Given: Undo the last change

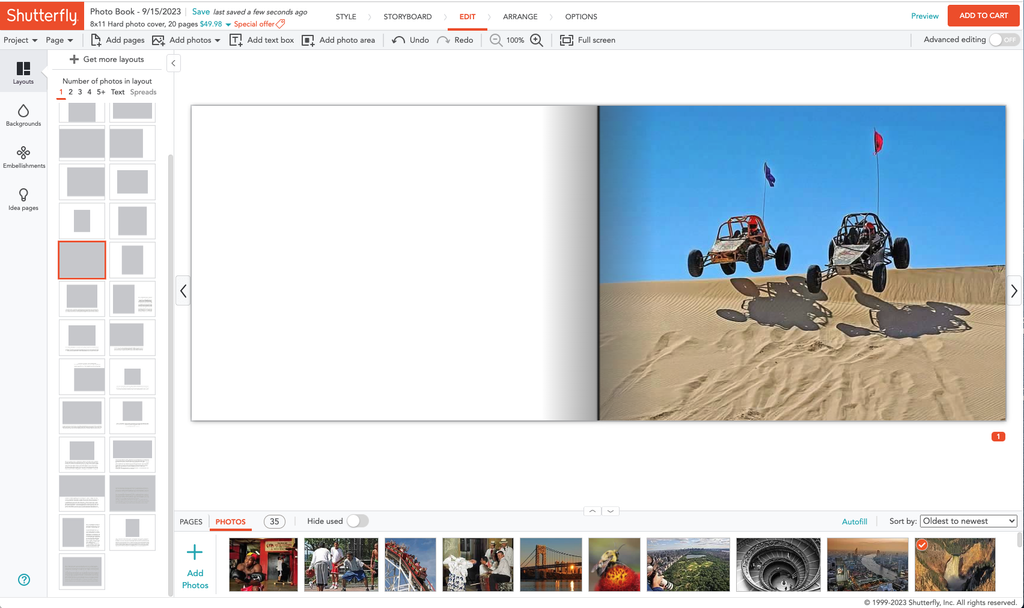Looking at the screenshot, I should point(410,40).
